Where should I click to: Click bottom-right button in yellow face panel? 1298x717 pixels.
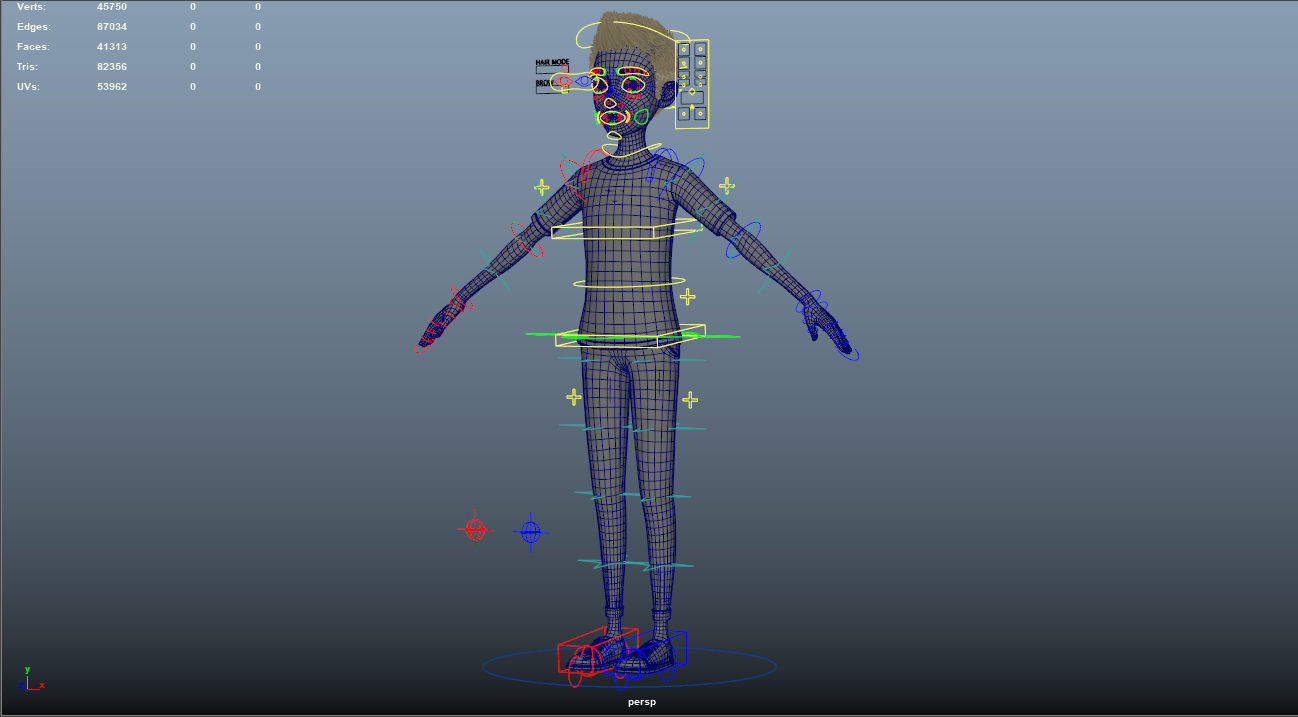pyautogui.click(x=700, y=114)
